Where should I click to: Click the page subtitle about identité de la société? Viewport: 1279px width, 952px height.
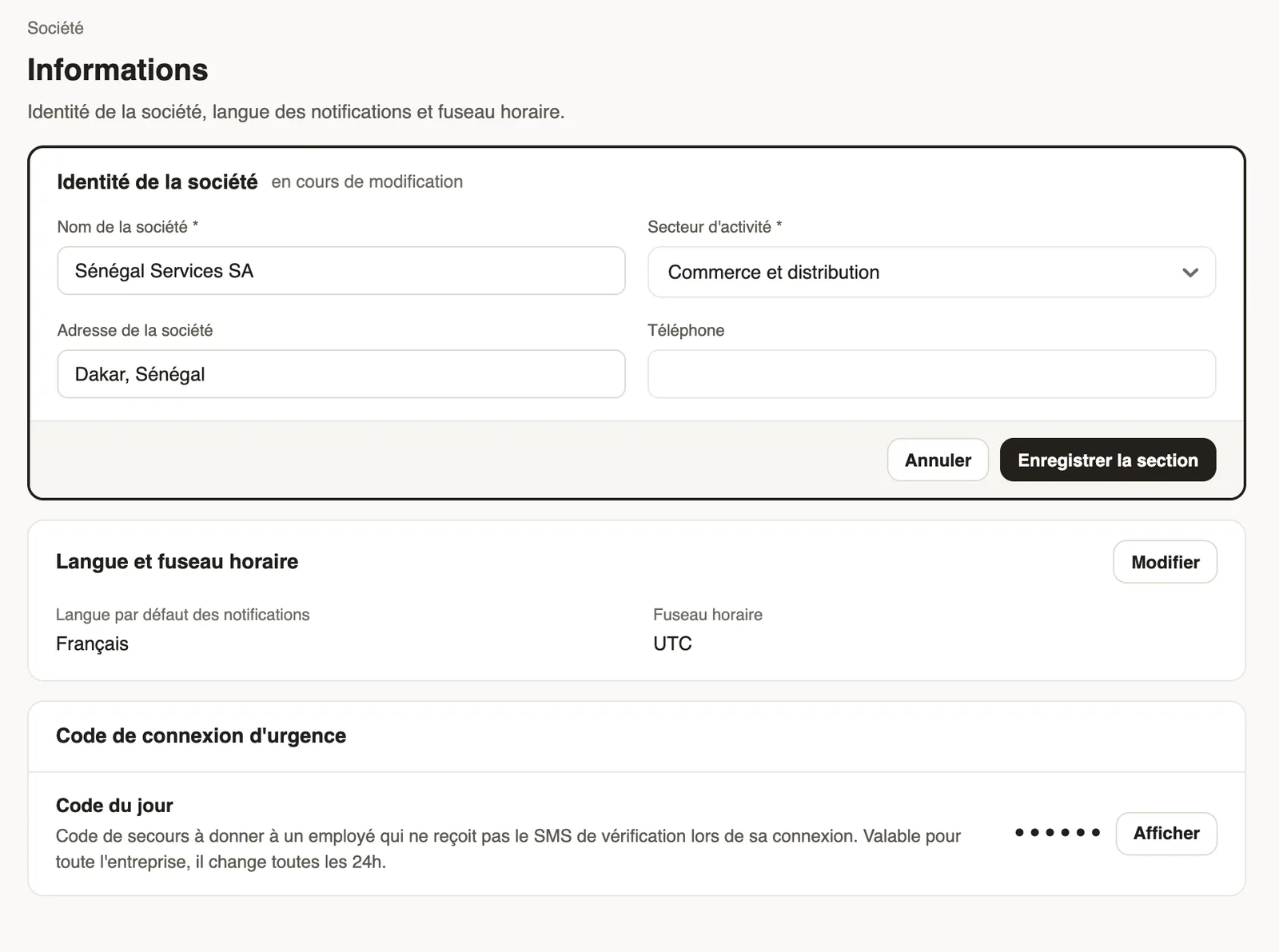coord(296,112)
